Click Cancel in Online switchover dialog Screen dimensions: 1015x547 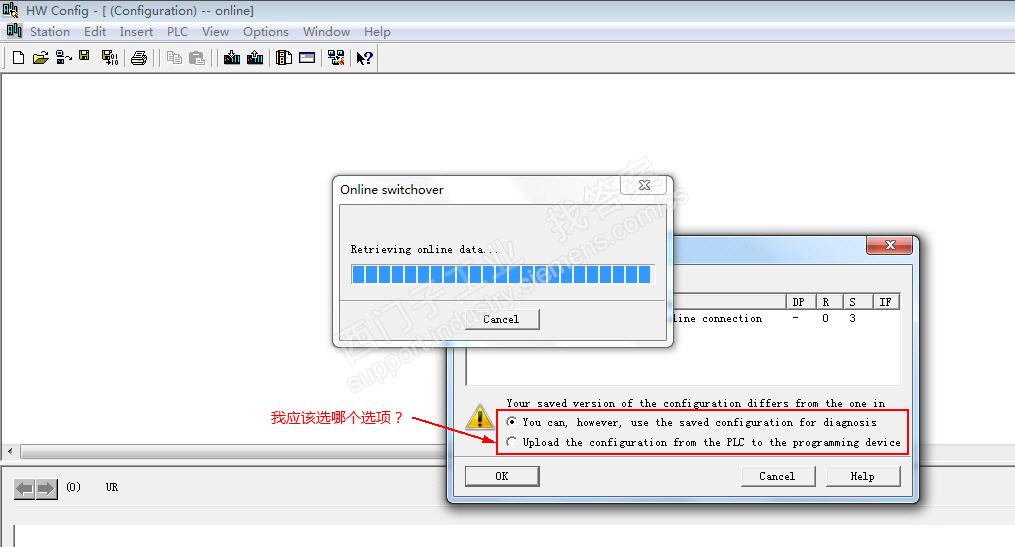point(501,319)
